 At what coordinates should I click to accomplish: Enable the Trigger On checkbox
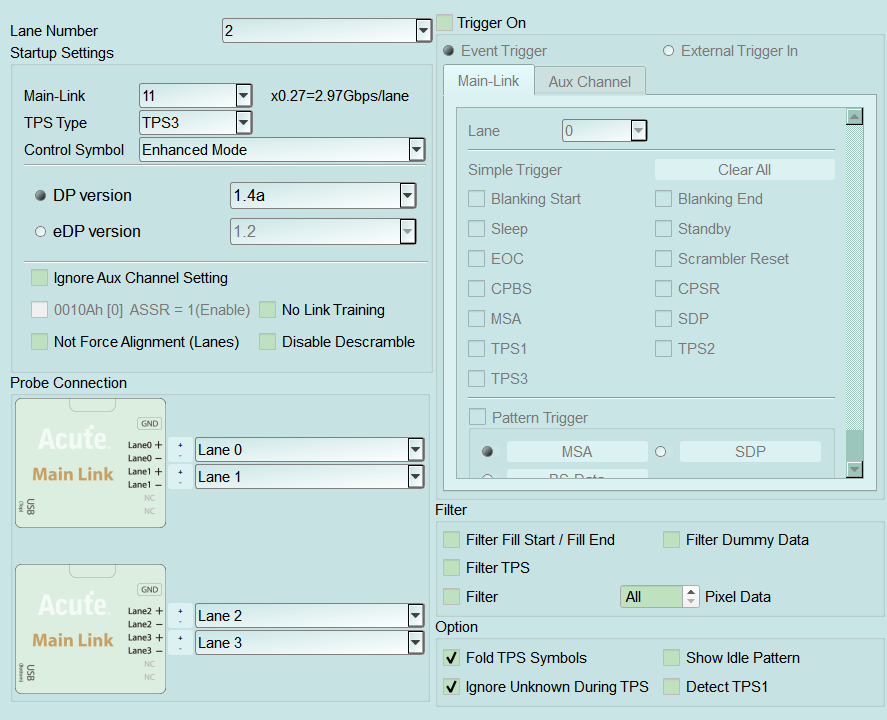point(445,23)
